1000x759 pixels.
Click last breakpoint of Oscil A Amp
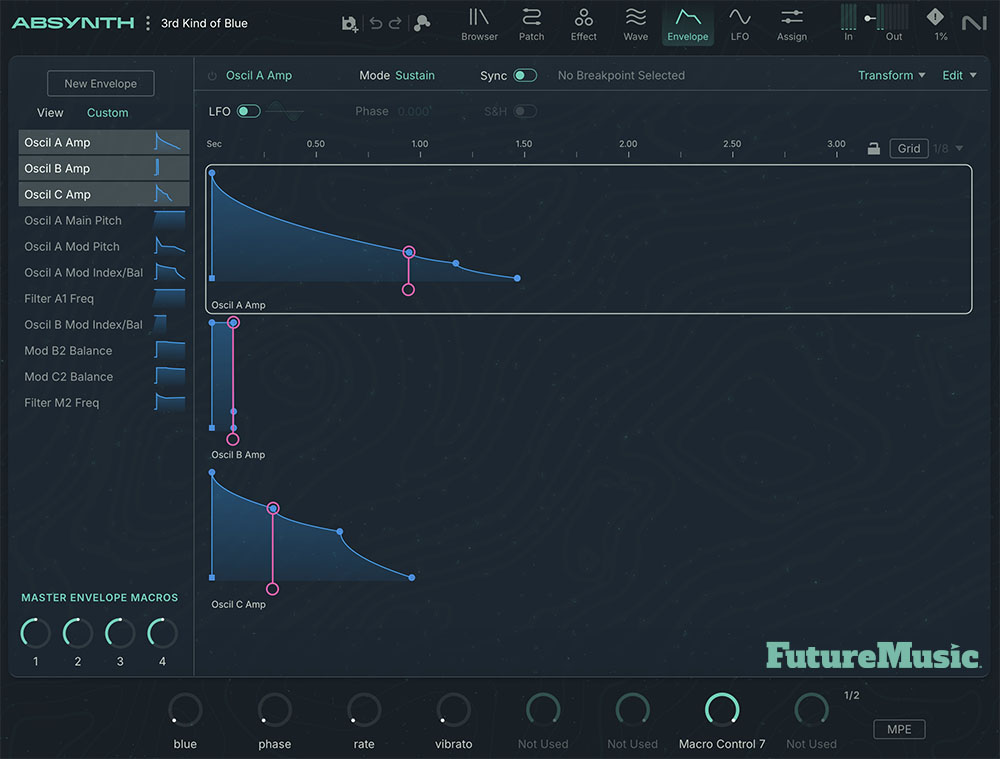(x=517, y=278)
